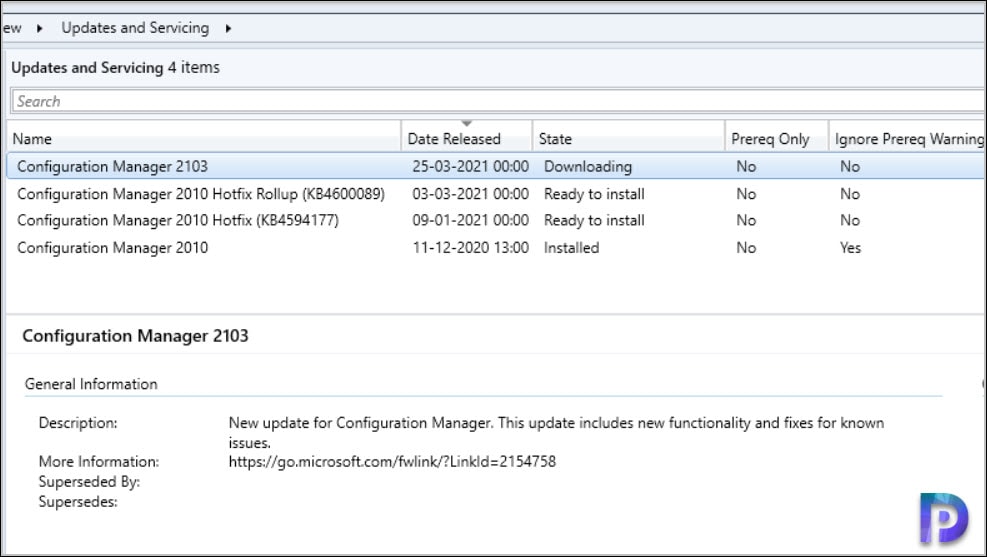Focus the Search input field
This screenshot has height=557, width=987.
pyautogui.click(x=497, y=101)
